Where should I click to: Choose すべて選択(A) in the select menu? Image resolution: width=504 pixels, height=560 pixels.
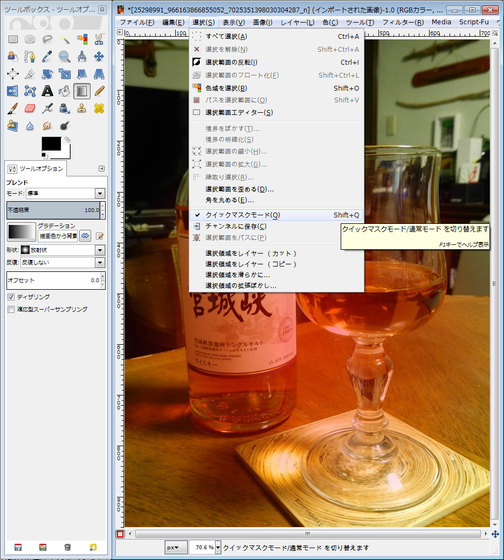click(276, 36)
